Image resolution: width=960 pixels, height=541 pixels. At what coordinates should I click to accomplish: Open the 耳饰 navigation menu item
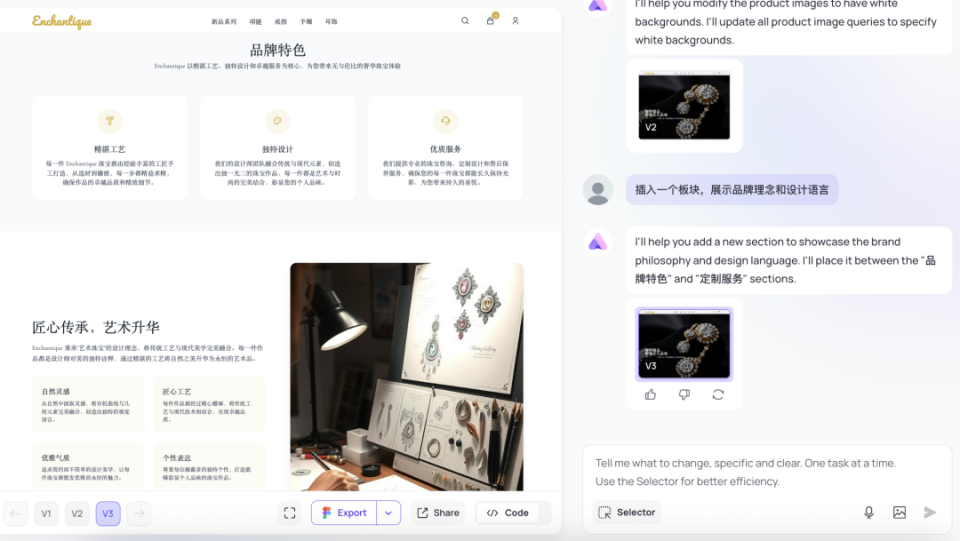331,21
